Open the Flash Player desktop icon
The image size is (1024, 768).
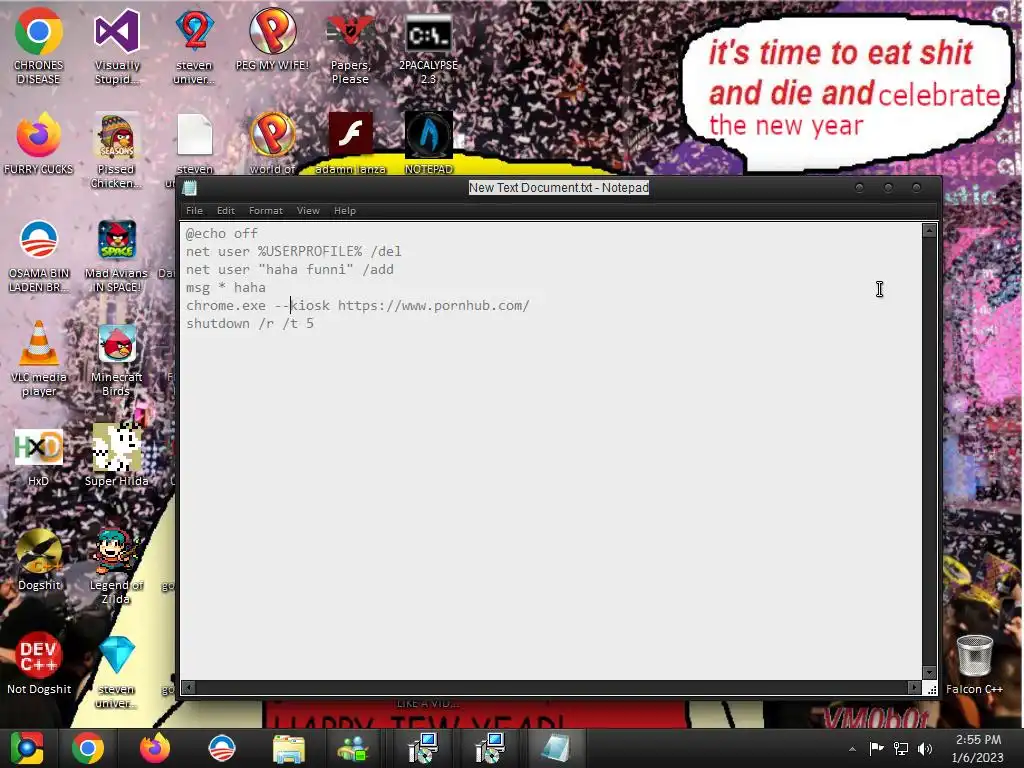(x=350, y=142)
